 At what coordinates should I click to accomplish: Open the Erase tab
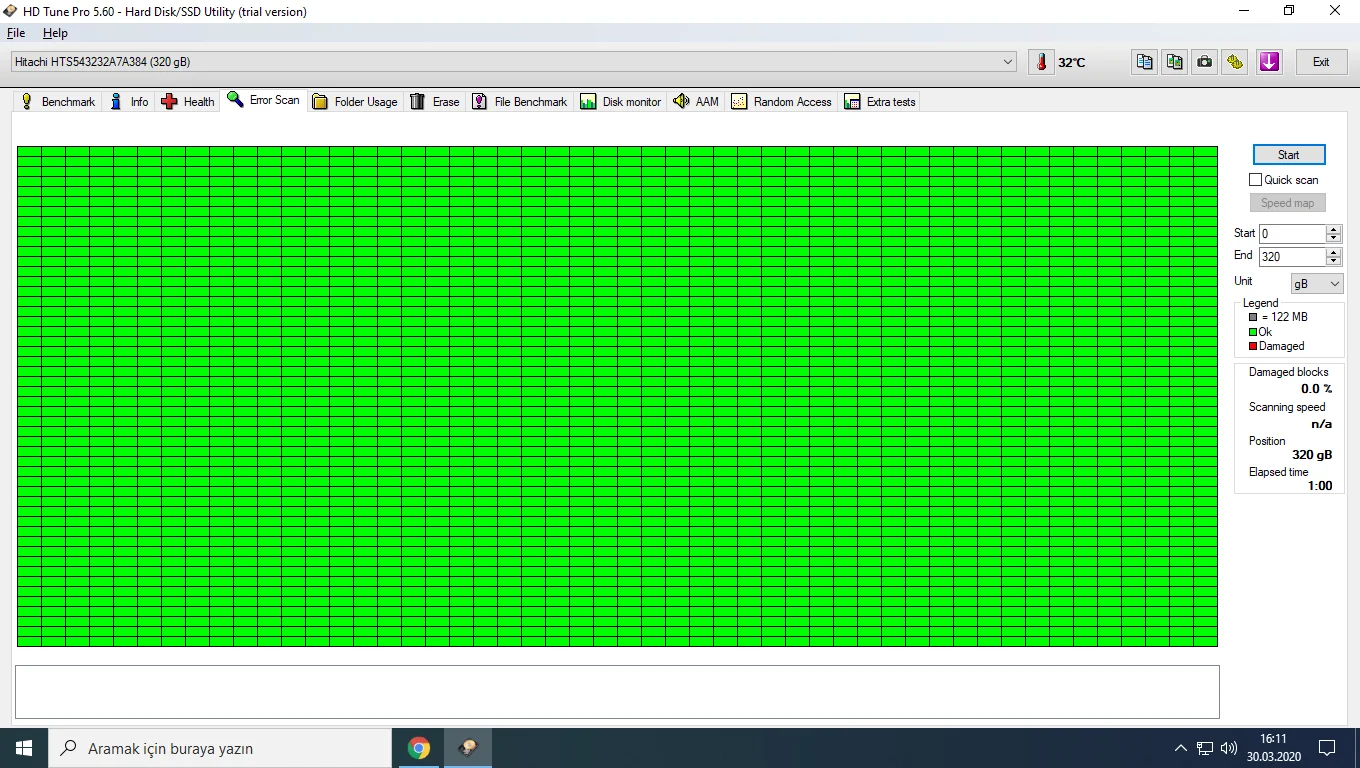[x=435, y=102]
